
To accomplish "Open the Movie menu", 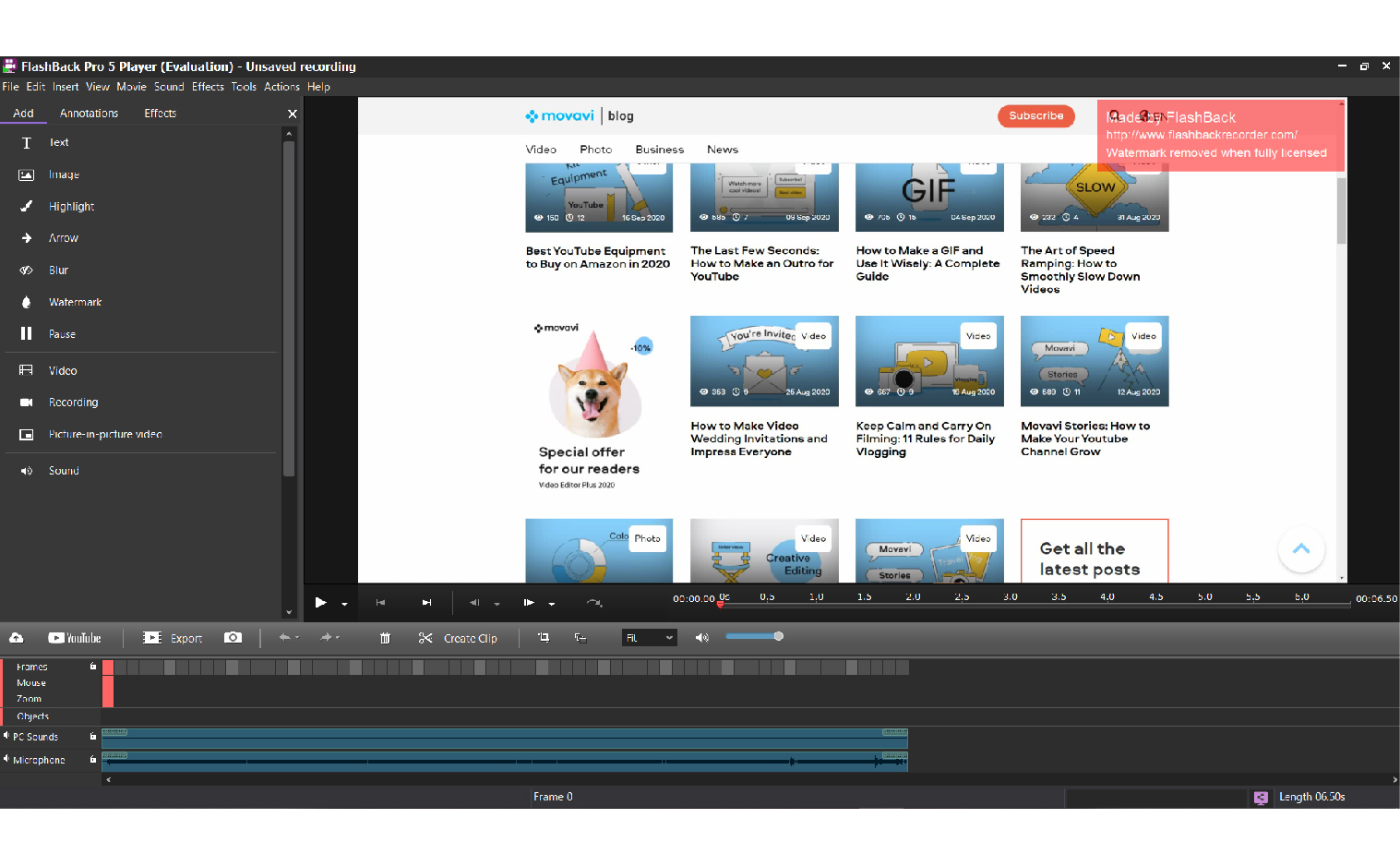I will (131, 87).
